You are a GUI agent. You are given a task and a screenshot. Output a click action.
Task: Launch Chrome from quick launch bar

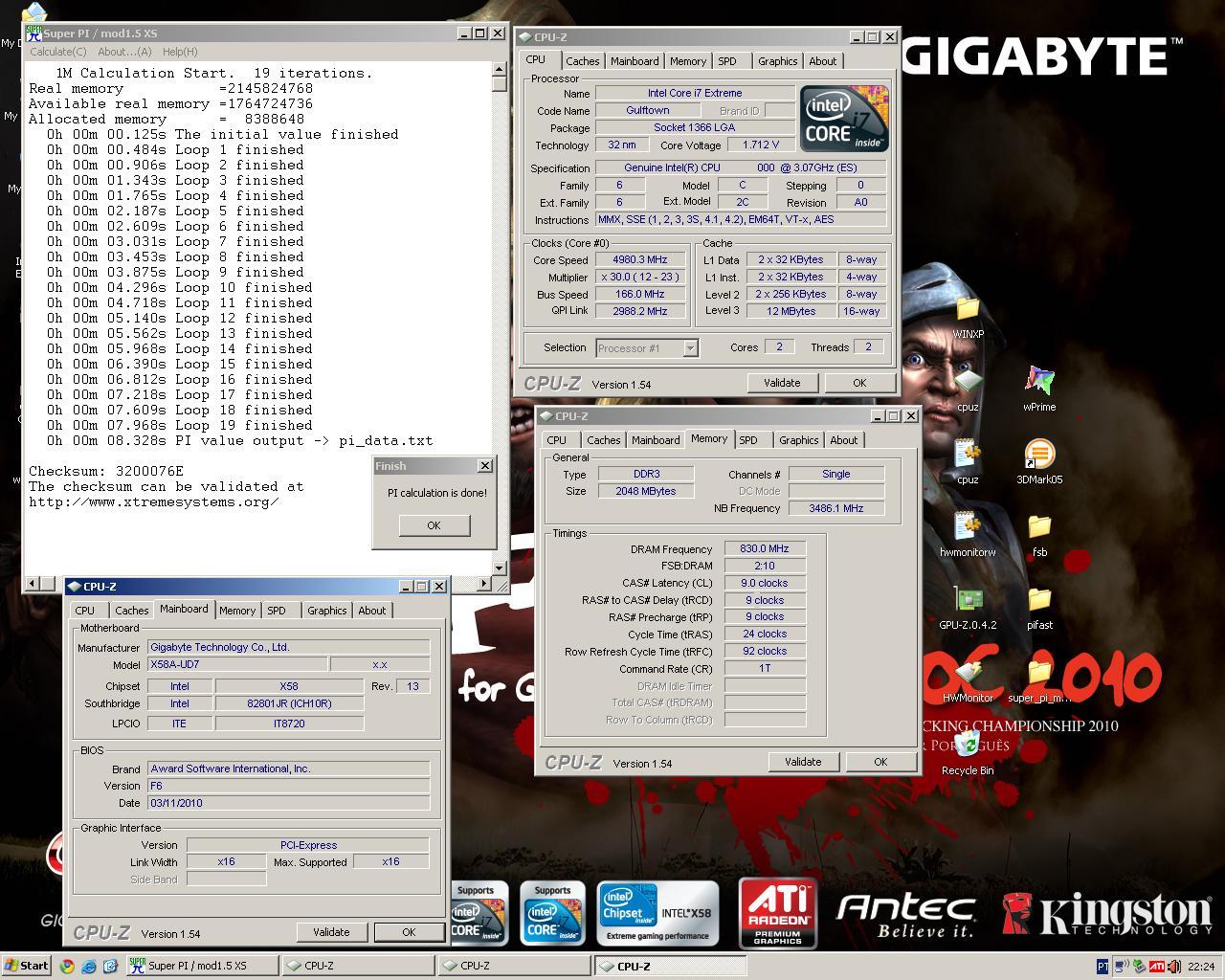[x=67, y=966]
